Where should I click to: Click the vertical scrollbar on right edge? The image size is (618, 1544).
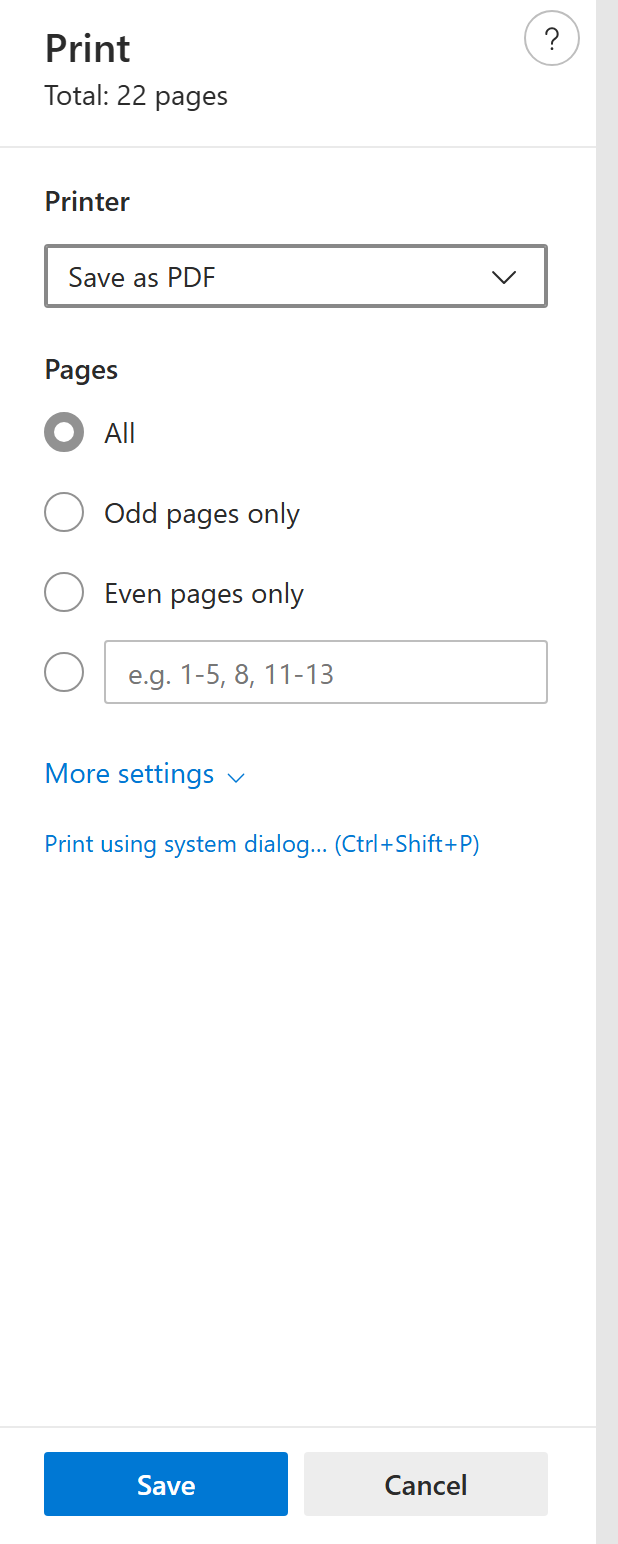click(607, 770)
